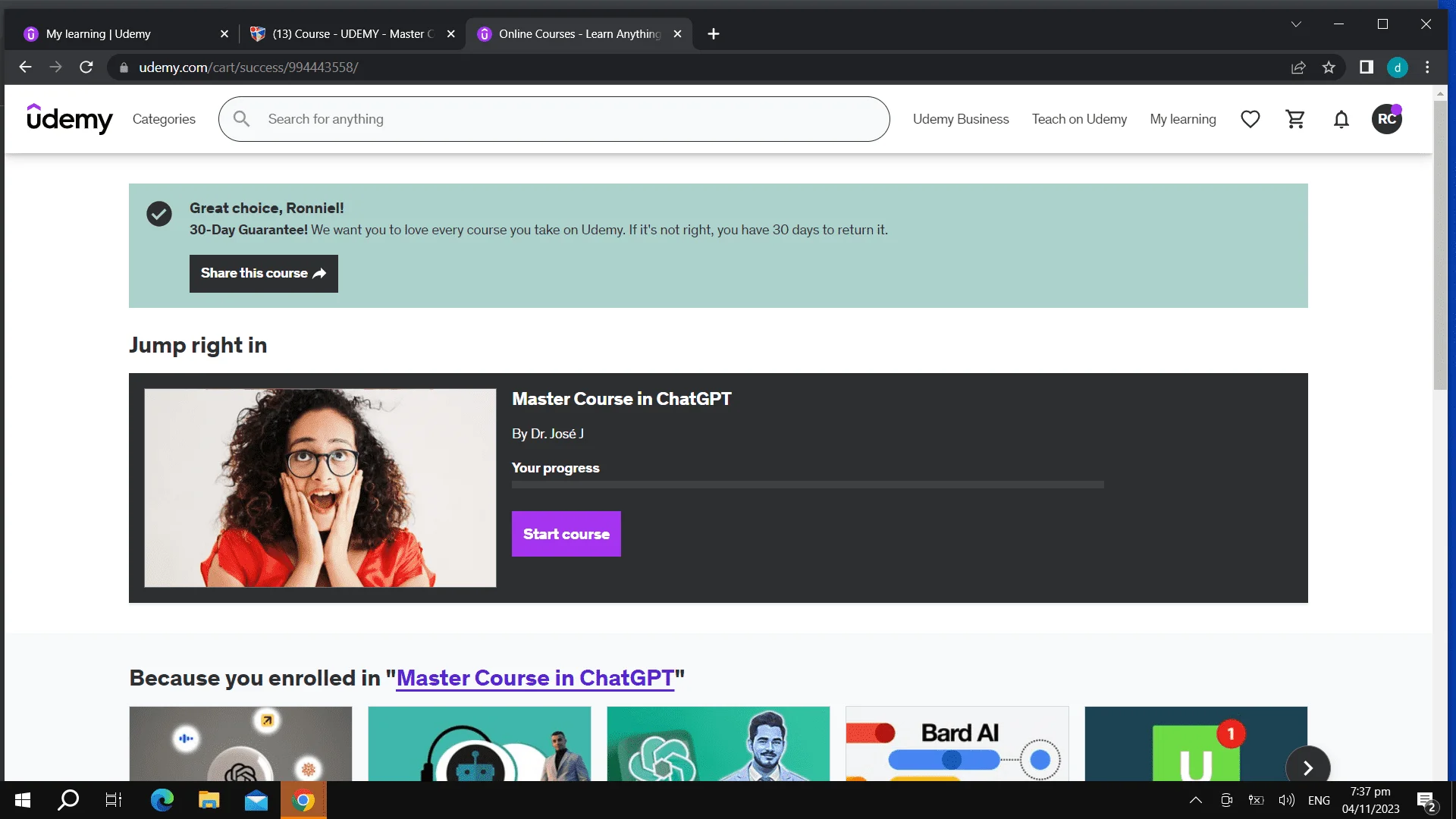Open the Mail app from the taskbar

click(256, 800)
